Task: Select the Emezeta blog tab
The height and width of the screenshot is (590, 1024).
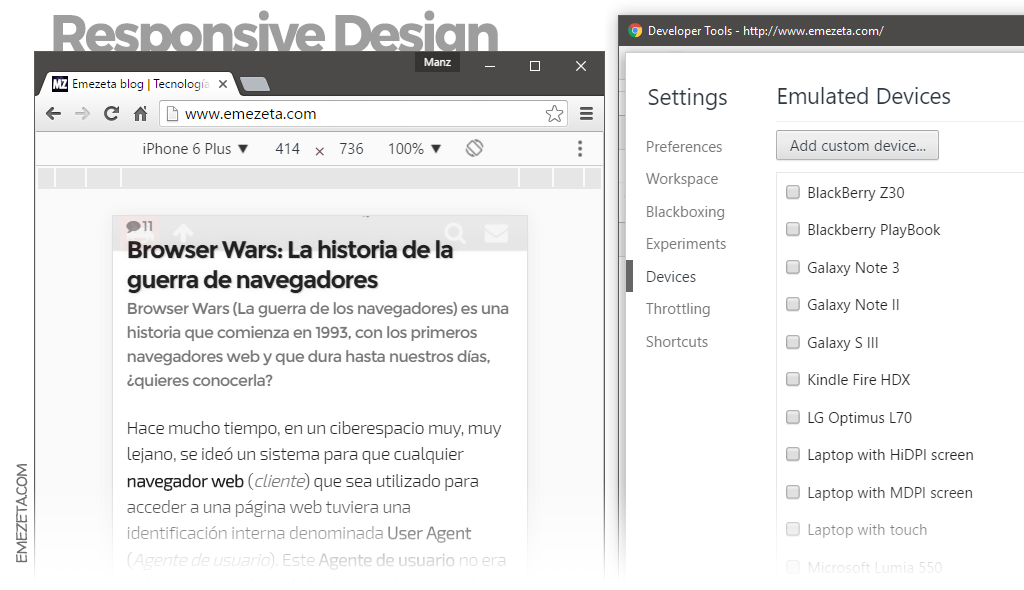Action: coord(137,84)
